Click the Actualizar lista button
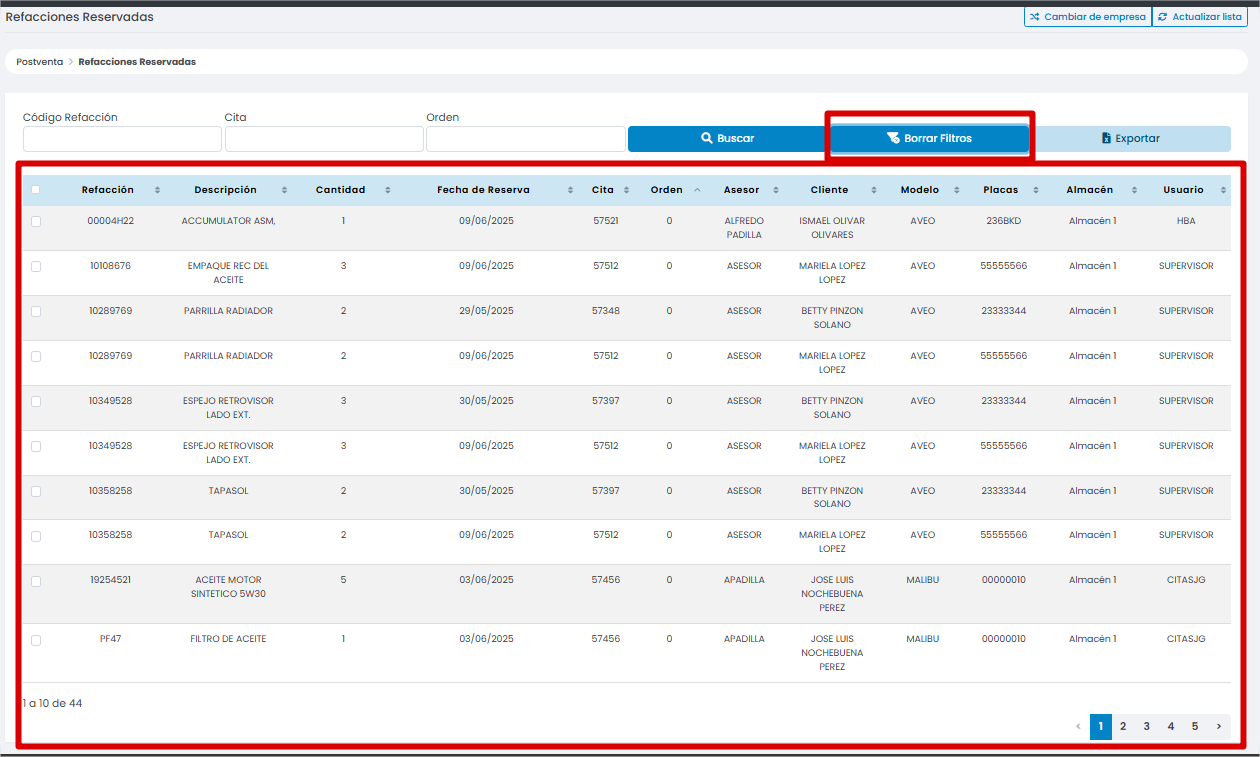The height and width of the screenshot is (757, 1260). coord(1199,17)
